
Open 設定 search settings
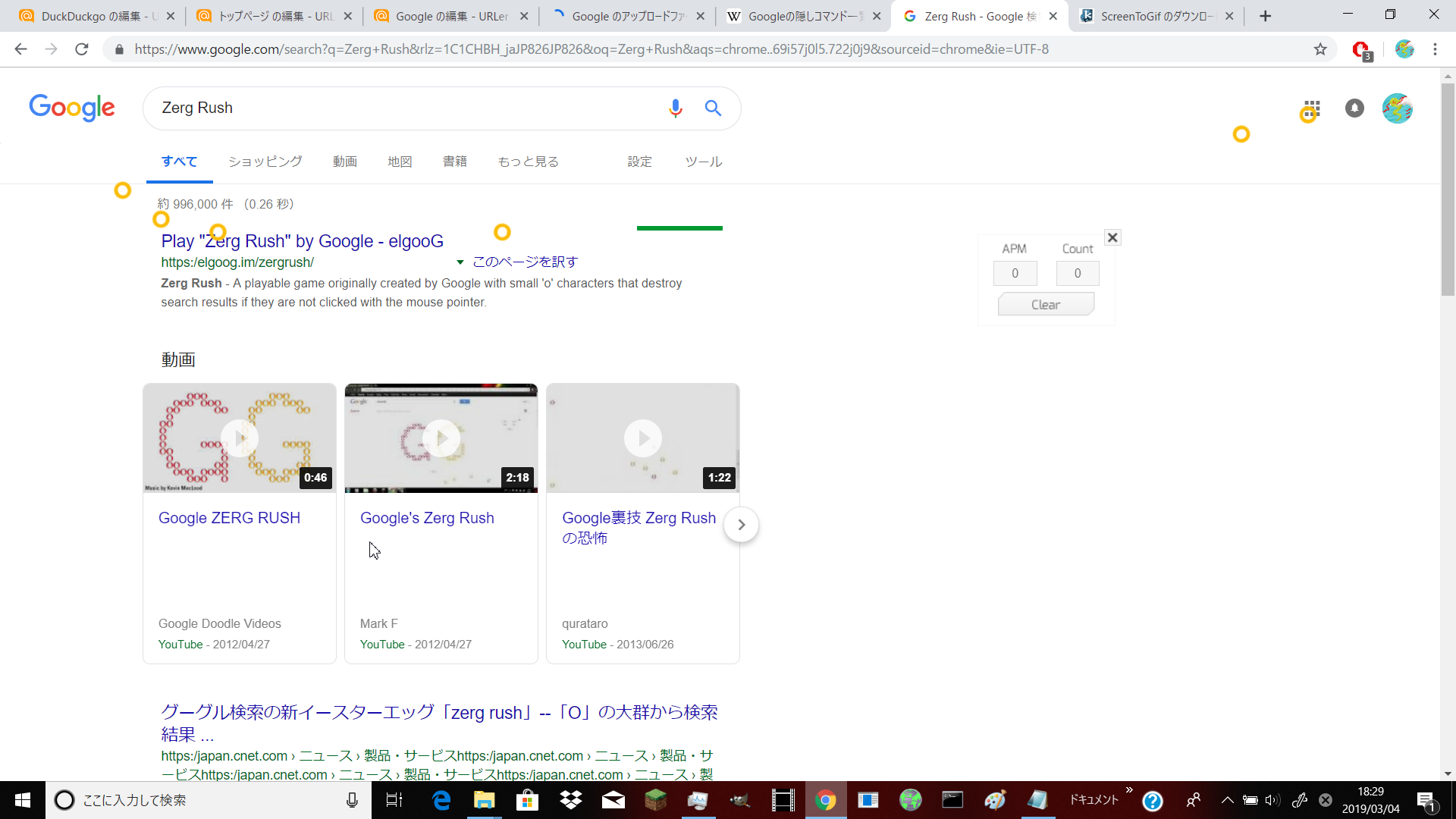(x=640, y=162)
